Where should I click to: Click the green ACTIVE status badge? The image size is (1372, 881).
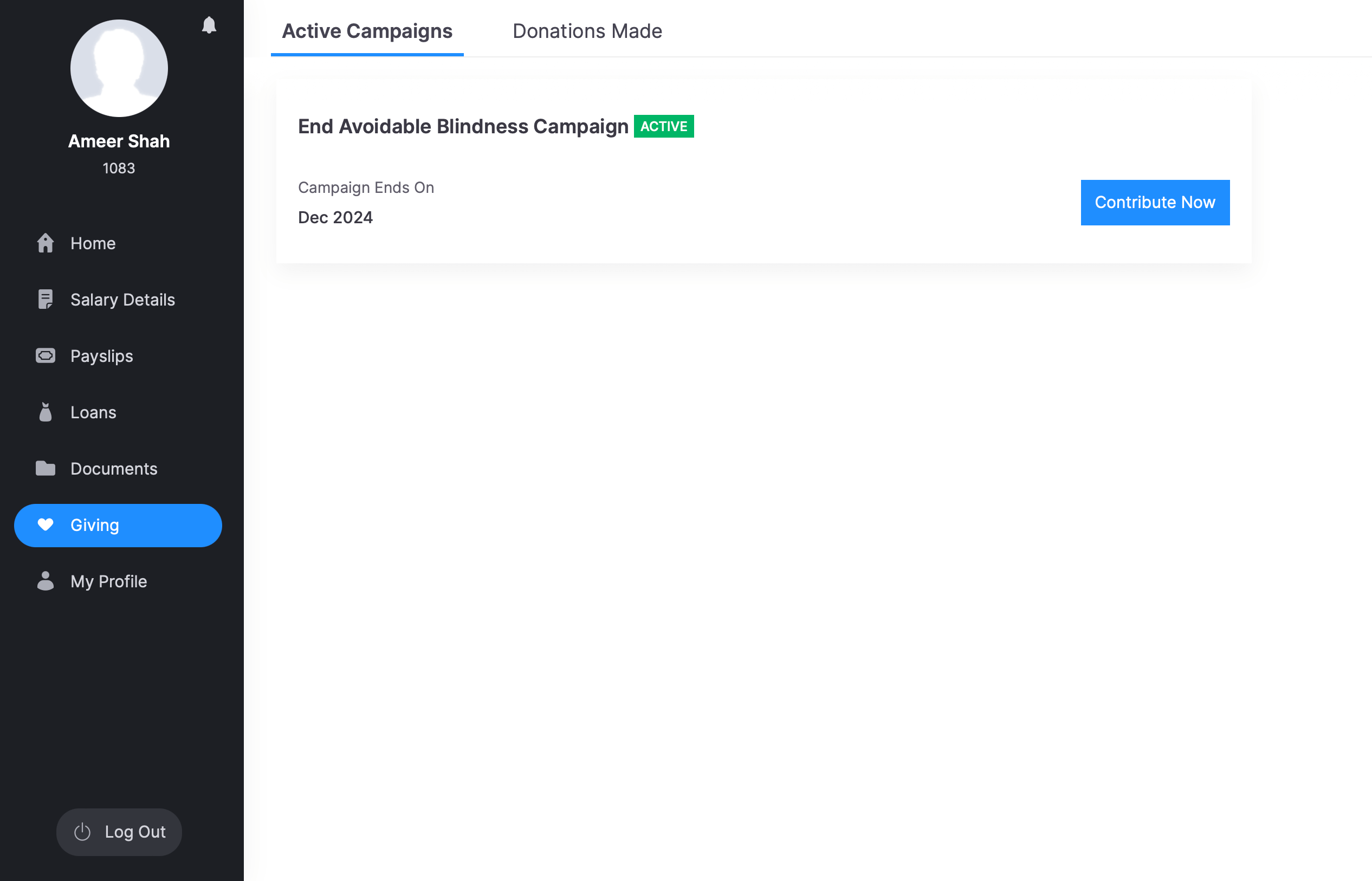(x=664, y=126)
